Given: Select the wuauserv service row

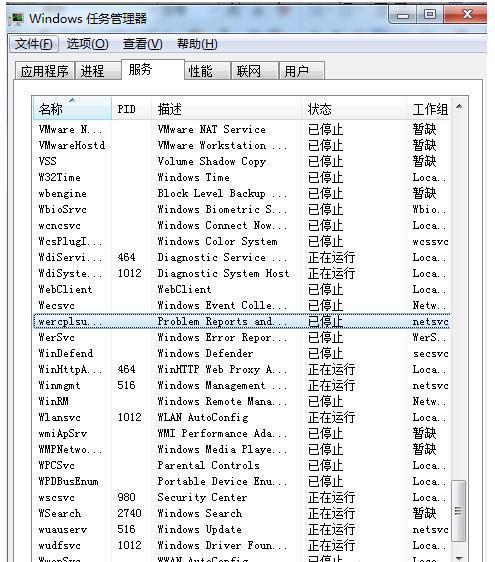Looking at the screenshot, I should pos(242,529).
